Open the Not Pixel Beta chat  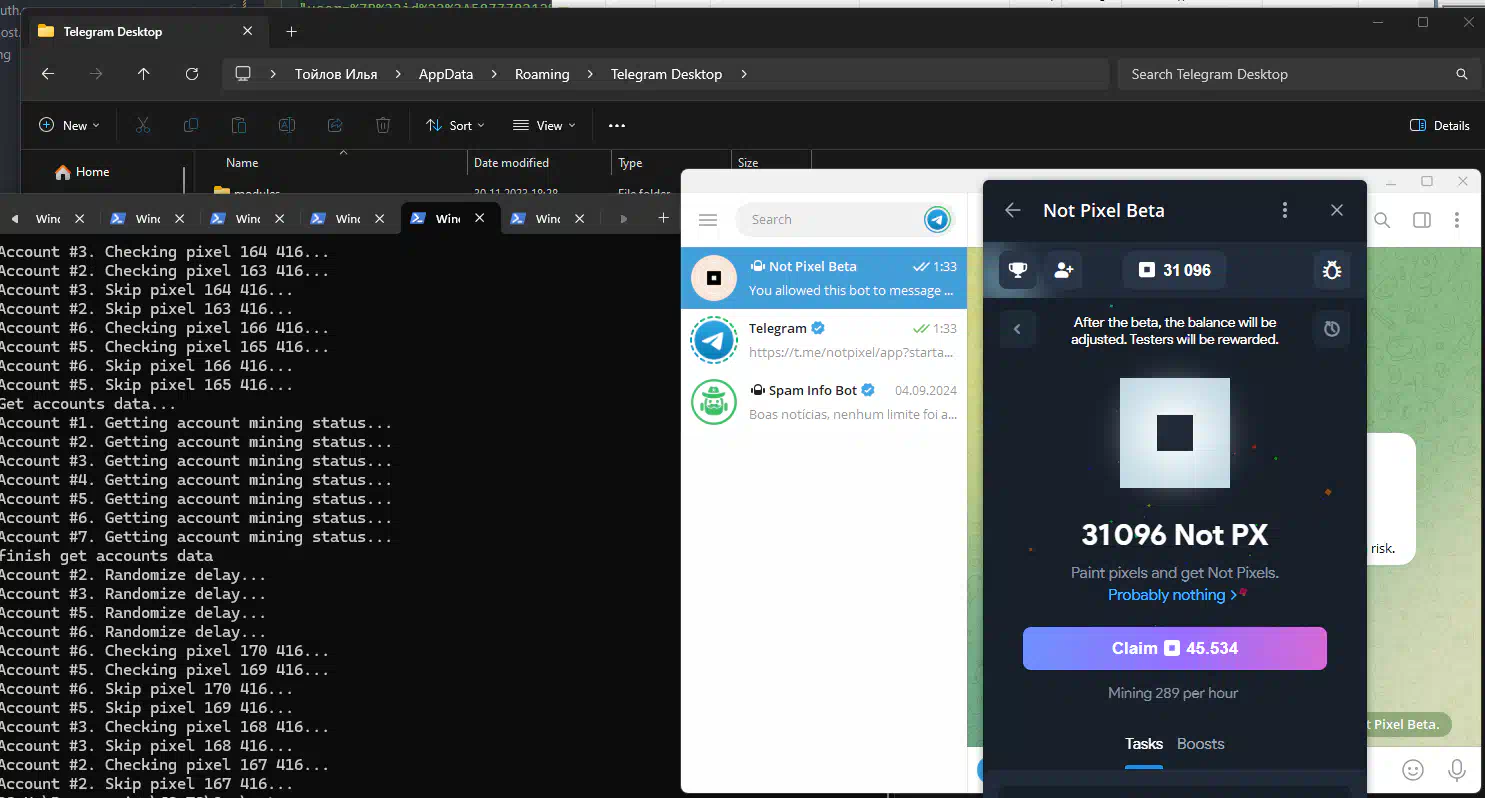point(824,278)
